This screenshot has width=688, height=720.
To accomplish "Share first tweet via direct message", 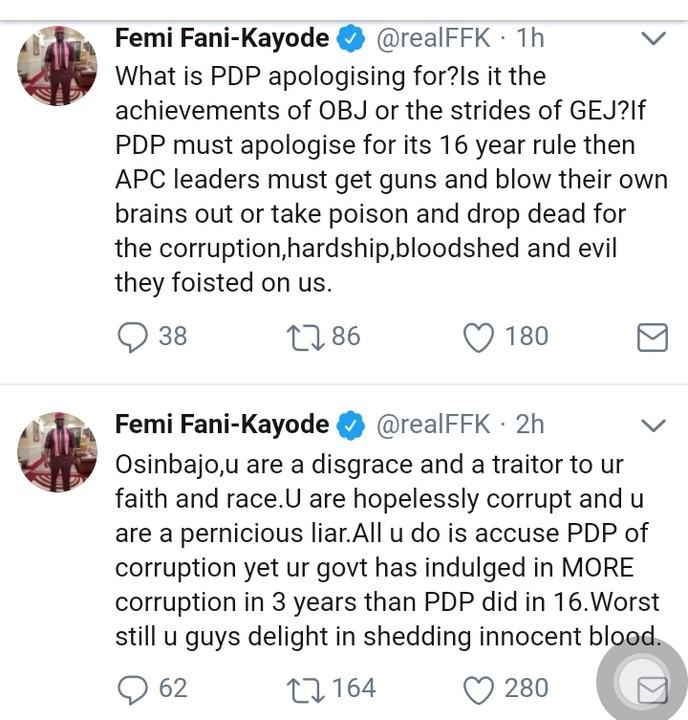I will pyautogui.click(x=652, y=338).
